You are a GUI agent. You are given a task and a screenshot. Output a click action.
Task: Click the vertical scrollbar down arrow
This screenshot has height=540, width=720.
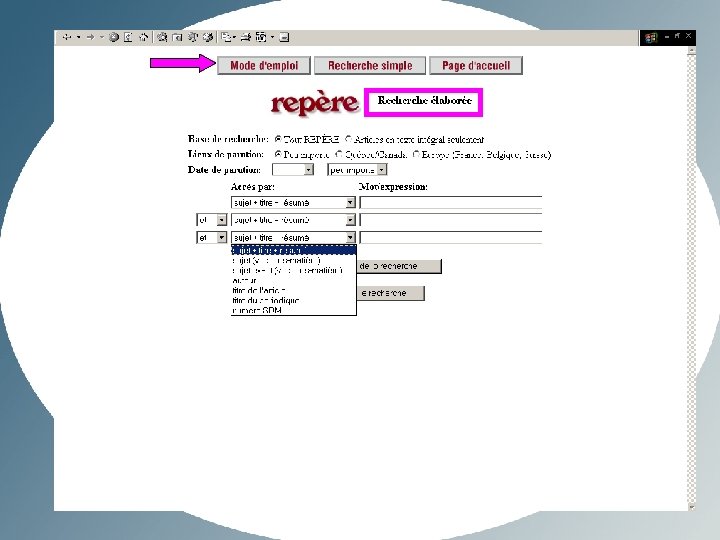point(691,506)
